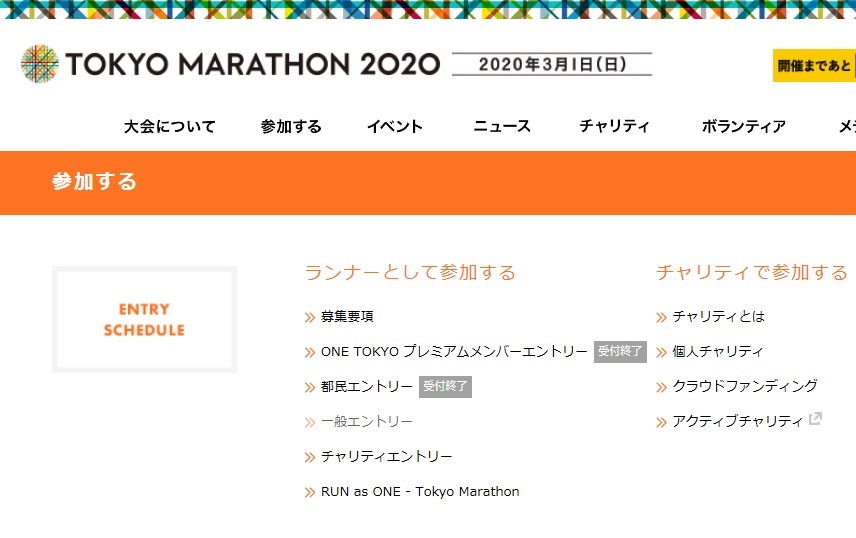Click the TOKYO MARATHON 2020 title text
856x538 pixels.
pos(253,64)
